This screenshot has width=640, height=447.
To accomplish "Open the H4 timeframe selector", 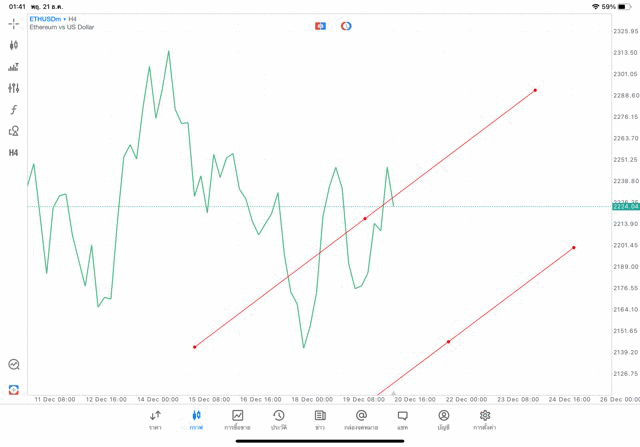I will tap(13, 153).
